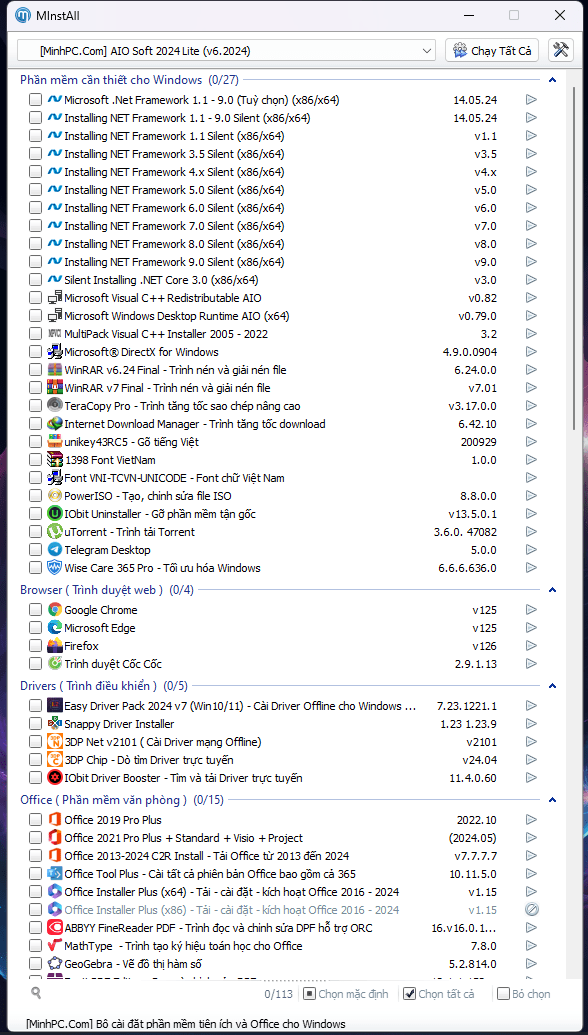This screenshot has width=588, height=1035.
Task: Click the uTorrent icon
Action: pos(55,531)
